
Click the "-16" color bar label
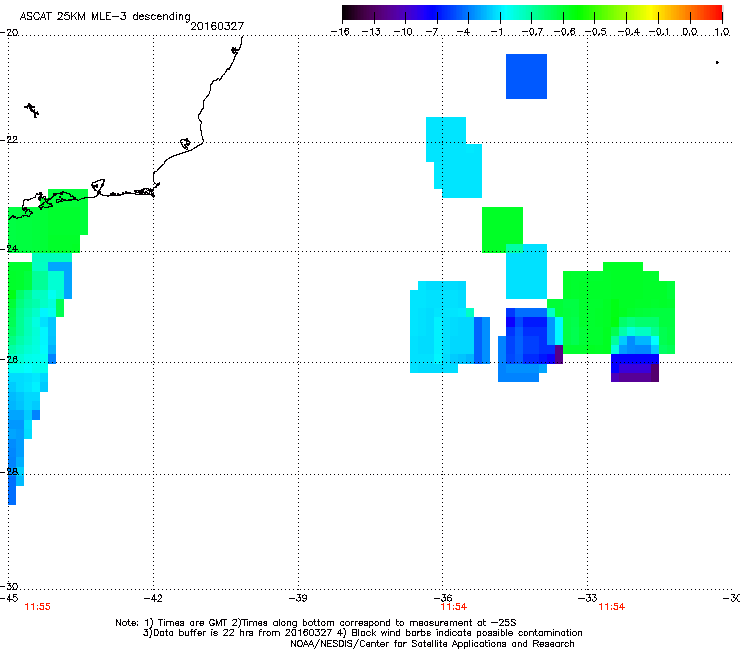[340, 32]
